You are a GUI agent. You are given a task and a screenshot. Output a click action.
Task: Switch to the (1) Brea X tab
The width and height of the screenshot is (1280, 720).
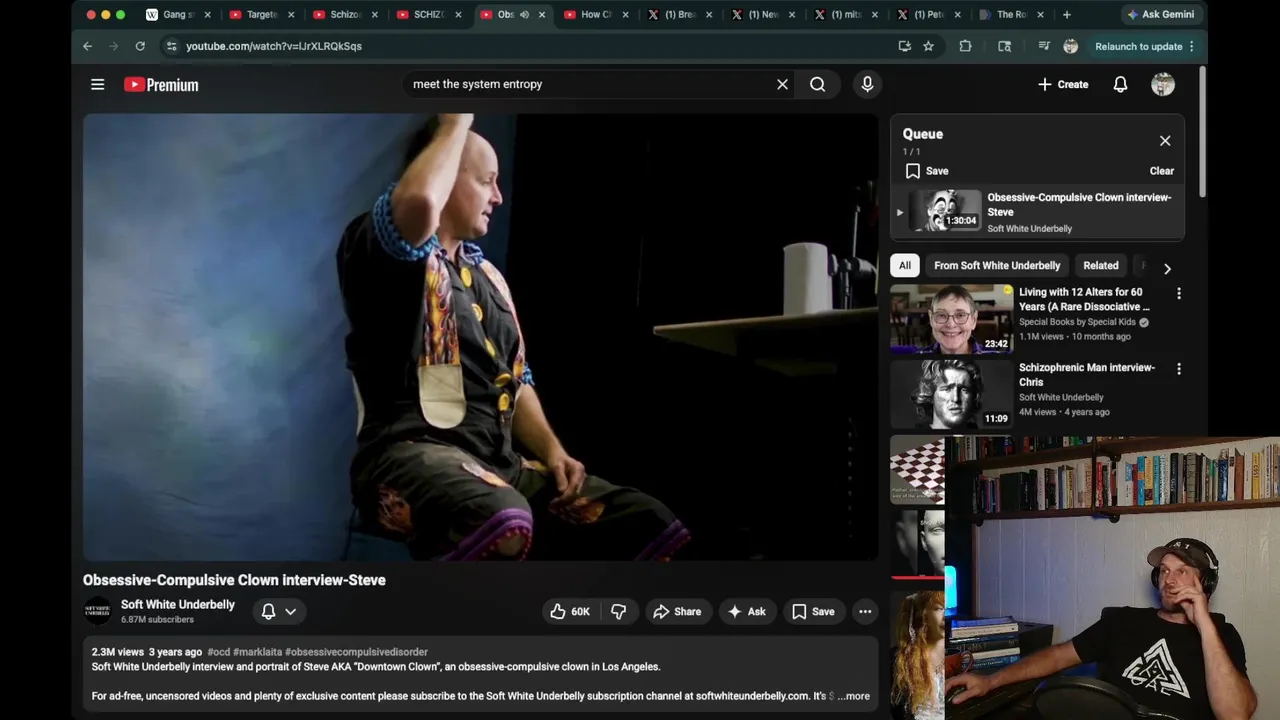680,15
